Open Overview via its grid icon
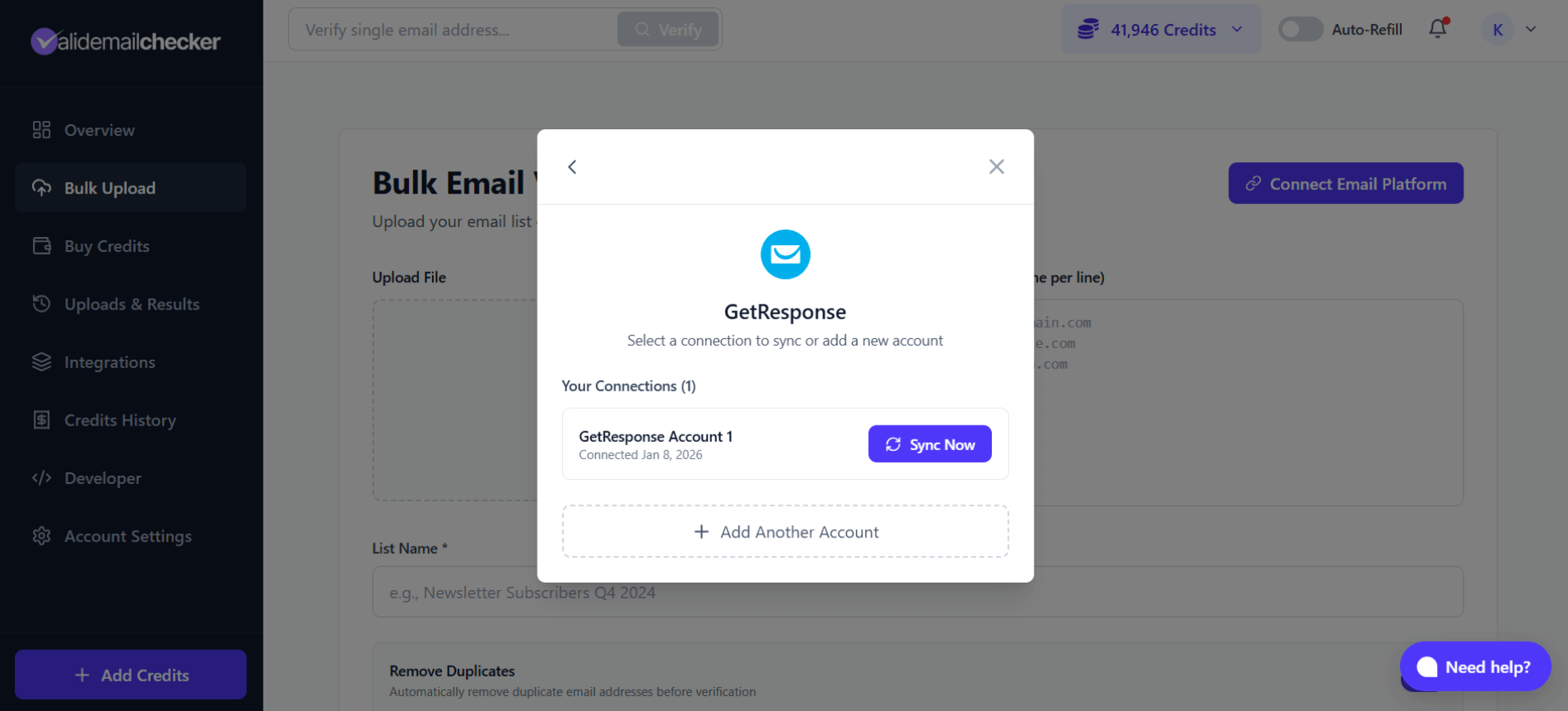The width and height of the screenshot is (1568, 711). [x=42, y=130]
